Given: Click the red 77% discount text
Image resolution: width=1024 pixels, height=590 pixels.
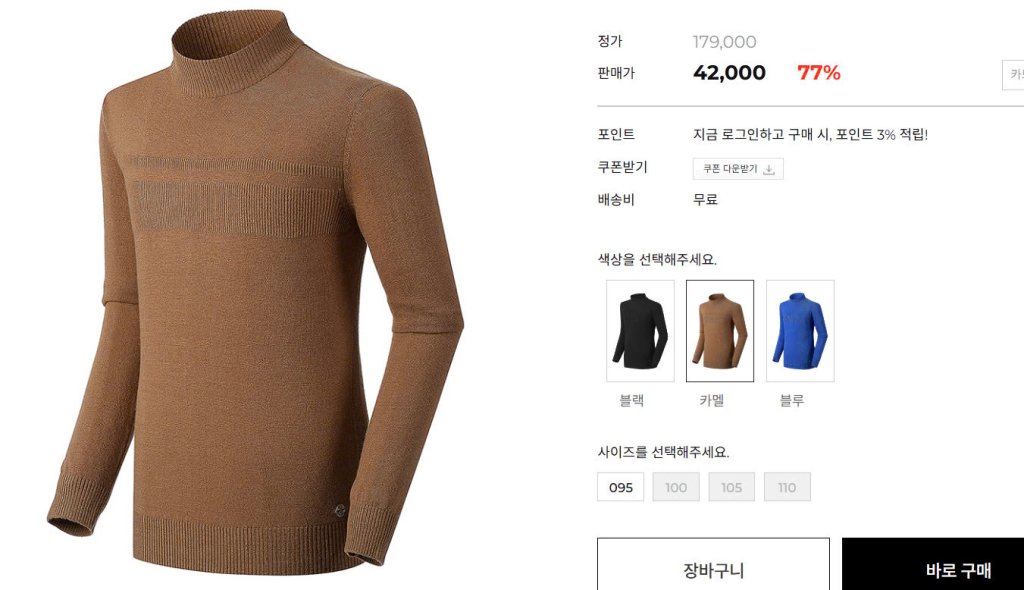Looking at the screenshot, I should tap(819, 73).
